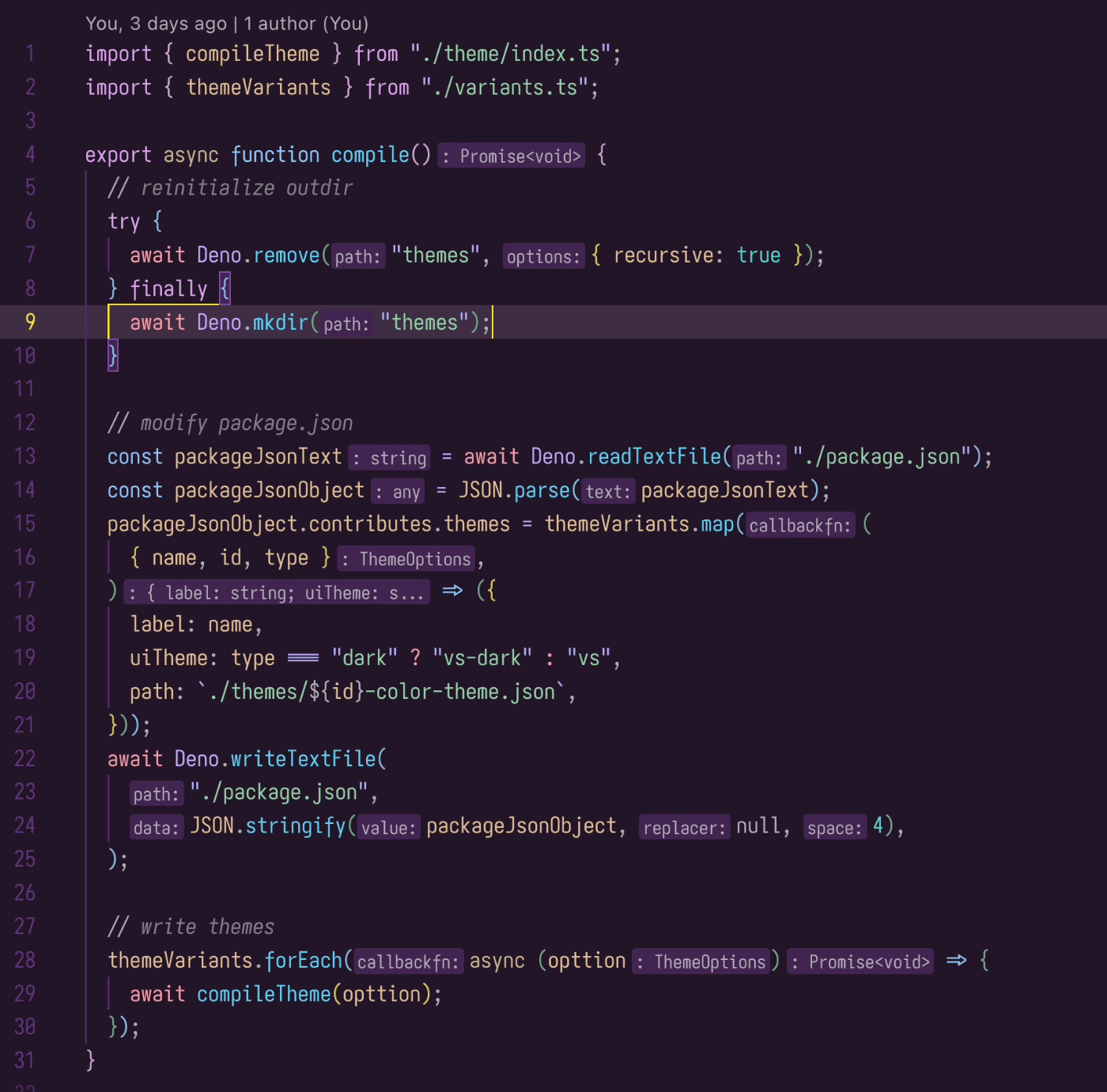Viewport: 1107px width, 1092px height.
Task: Click the ": Promise<void>" hint on line 28
Action: 860,962
